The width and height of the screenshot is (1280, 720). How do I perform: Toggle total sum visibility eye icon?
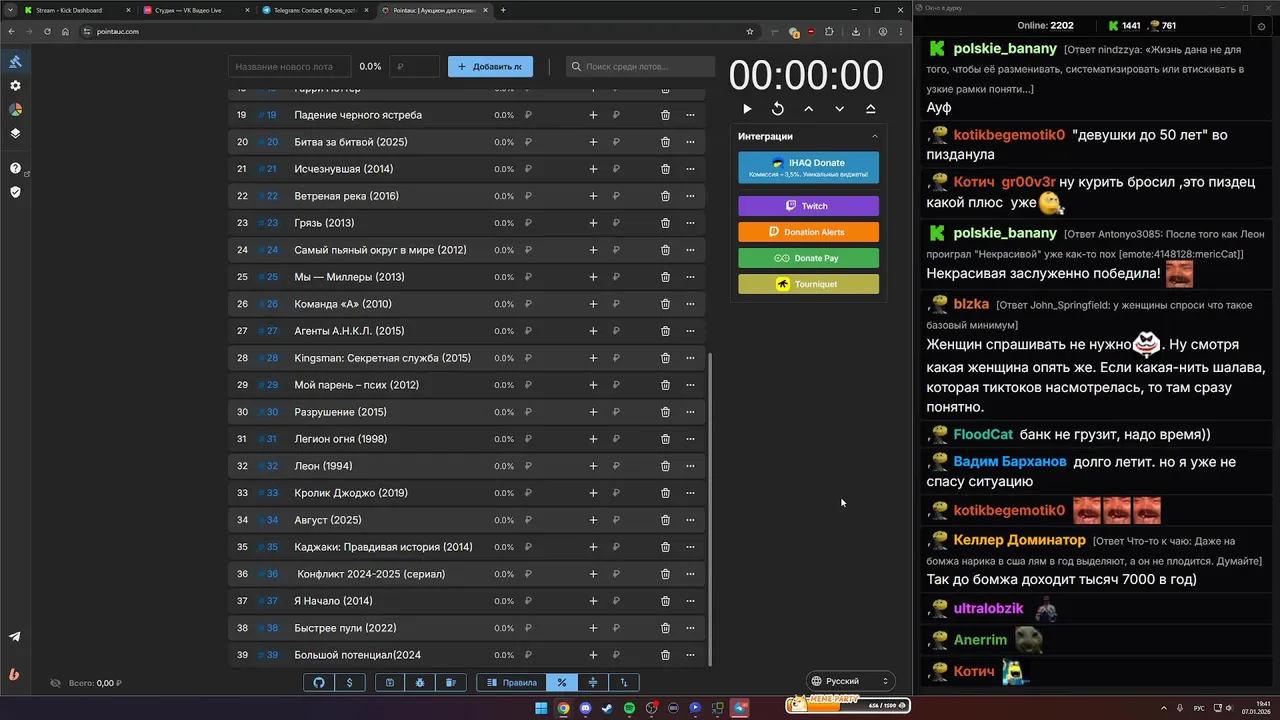pyautogui.click(x=56, y=683)
